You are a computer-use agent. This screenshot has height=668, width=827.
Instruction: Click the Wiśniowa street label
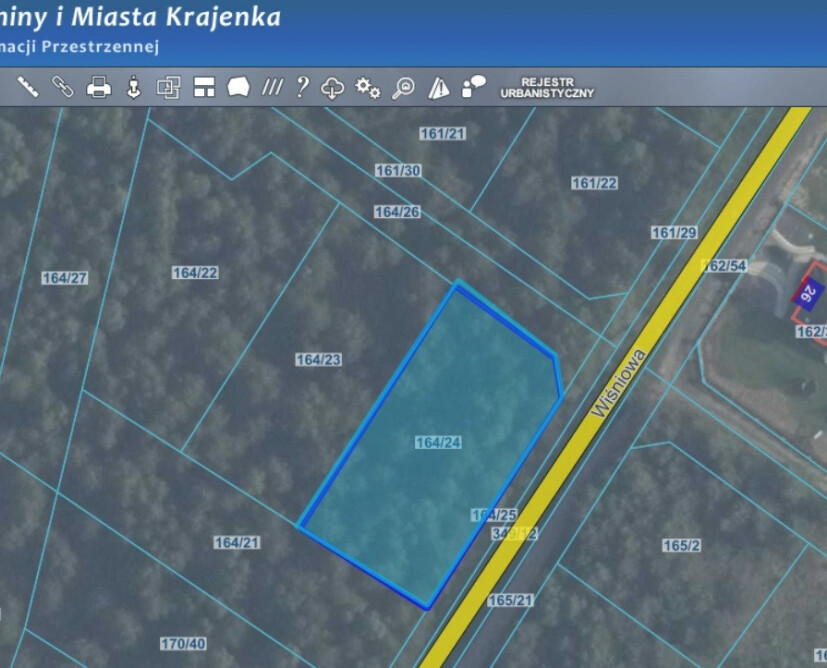(620, 384)
